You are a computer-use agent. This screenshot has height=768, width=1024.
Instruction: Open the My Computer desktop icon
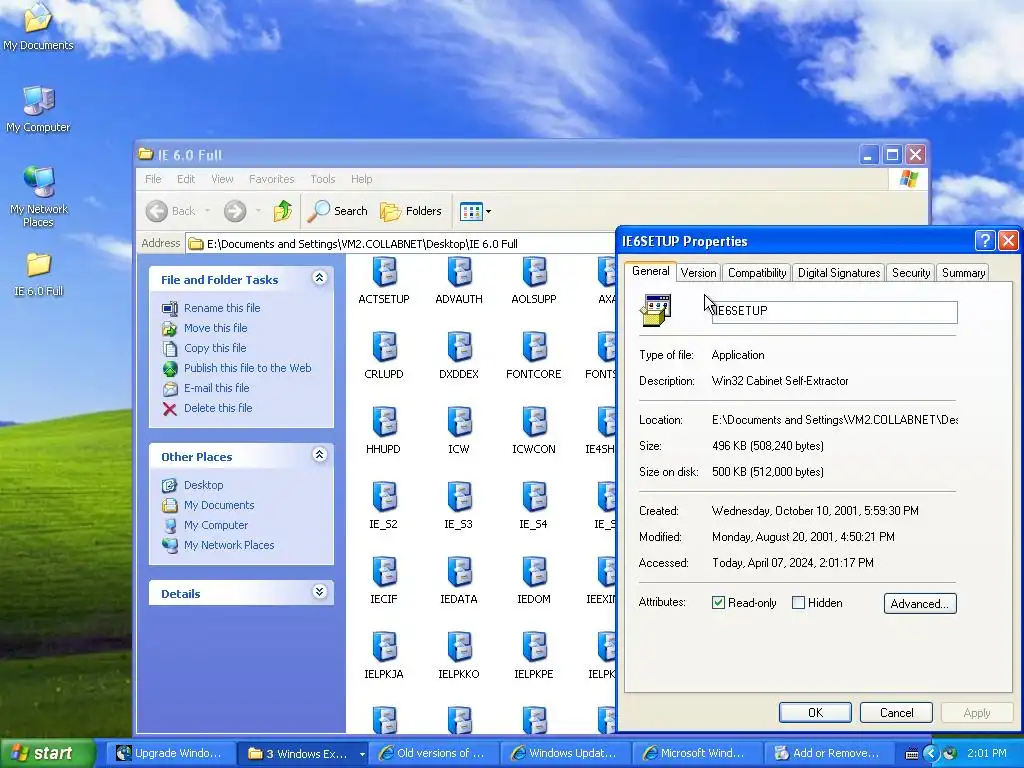38,110
